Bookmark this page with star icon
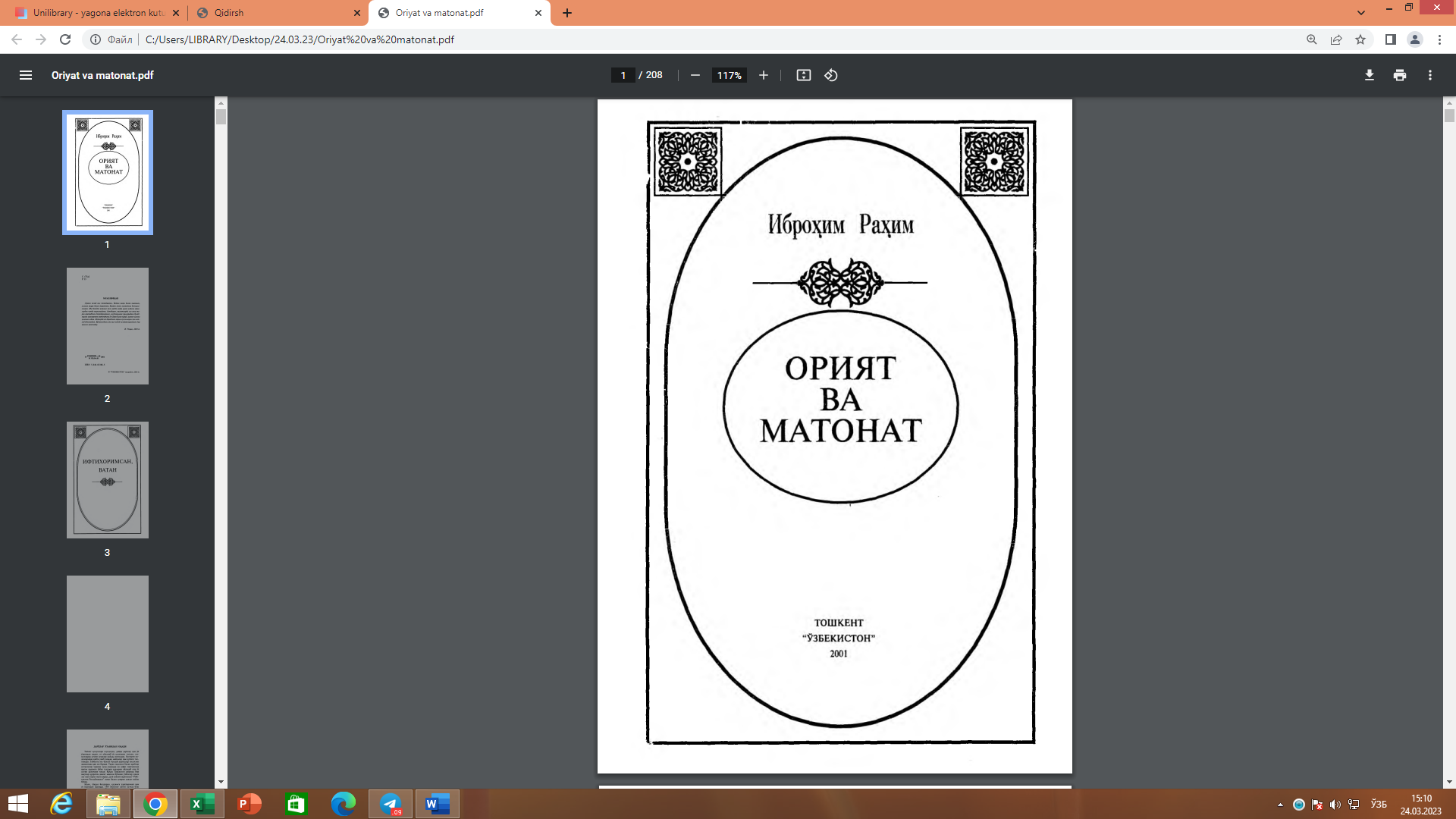The height and width of the screenshot is (819, 1456). 1360,39
